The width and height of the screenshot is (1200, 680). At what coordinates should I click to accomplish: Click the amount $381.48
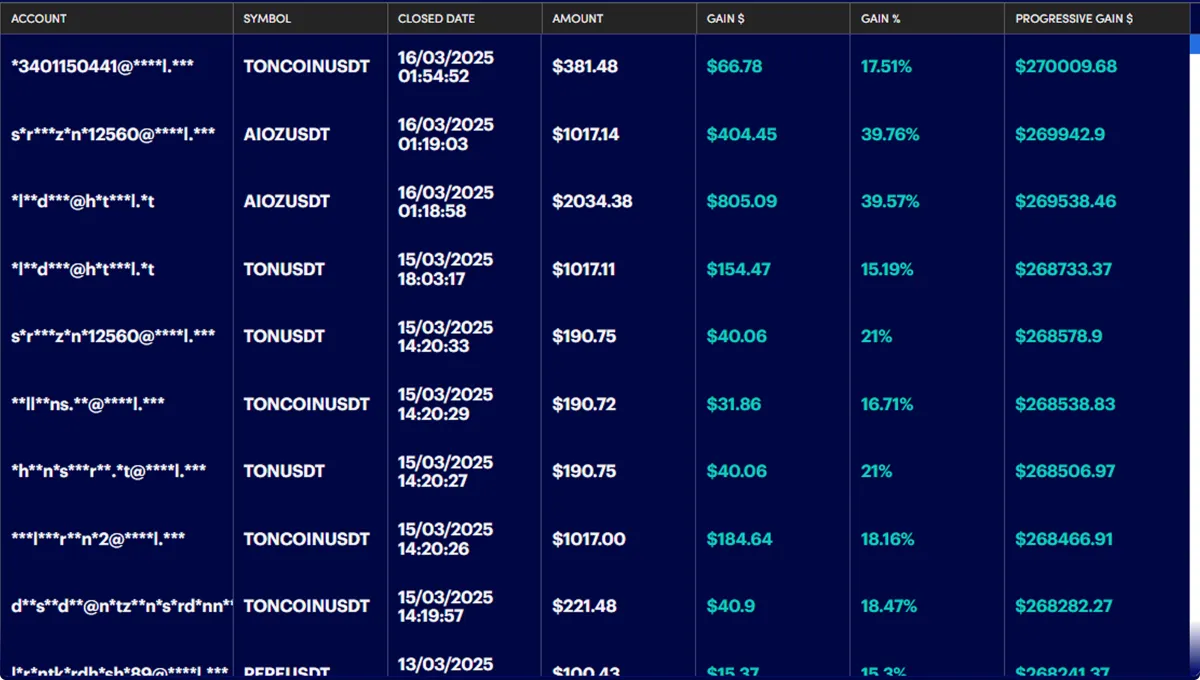click(585, 67)
